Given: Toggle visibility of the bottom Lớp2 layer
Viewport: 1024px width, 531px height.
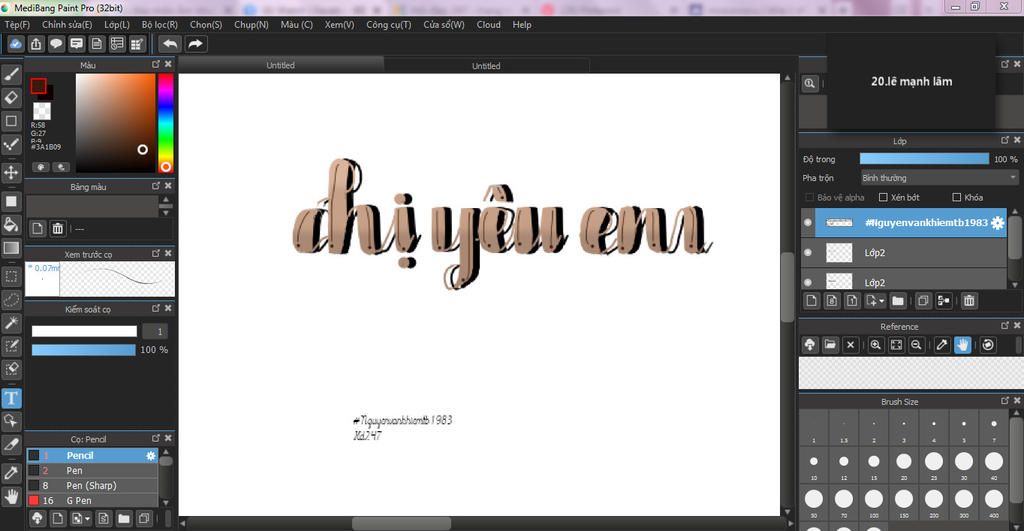Looking at the screenshot, I should 808,282.
